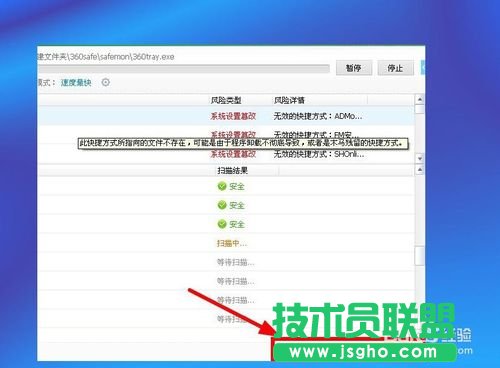
Task: Open scan mode settings circle icon
Action: tap(105, 82)
